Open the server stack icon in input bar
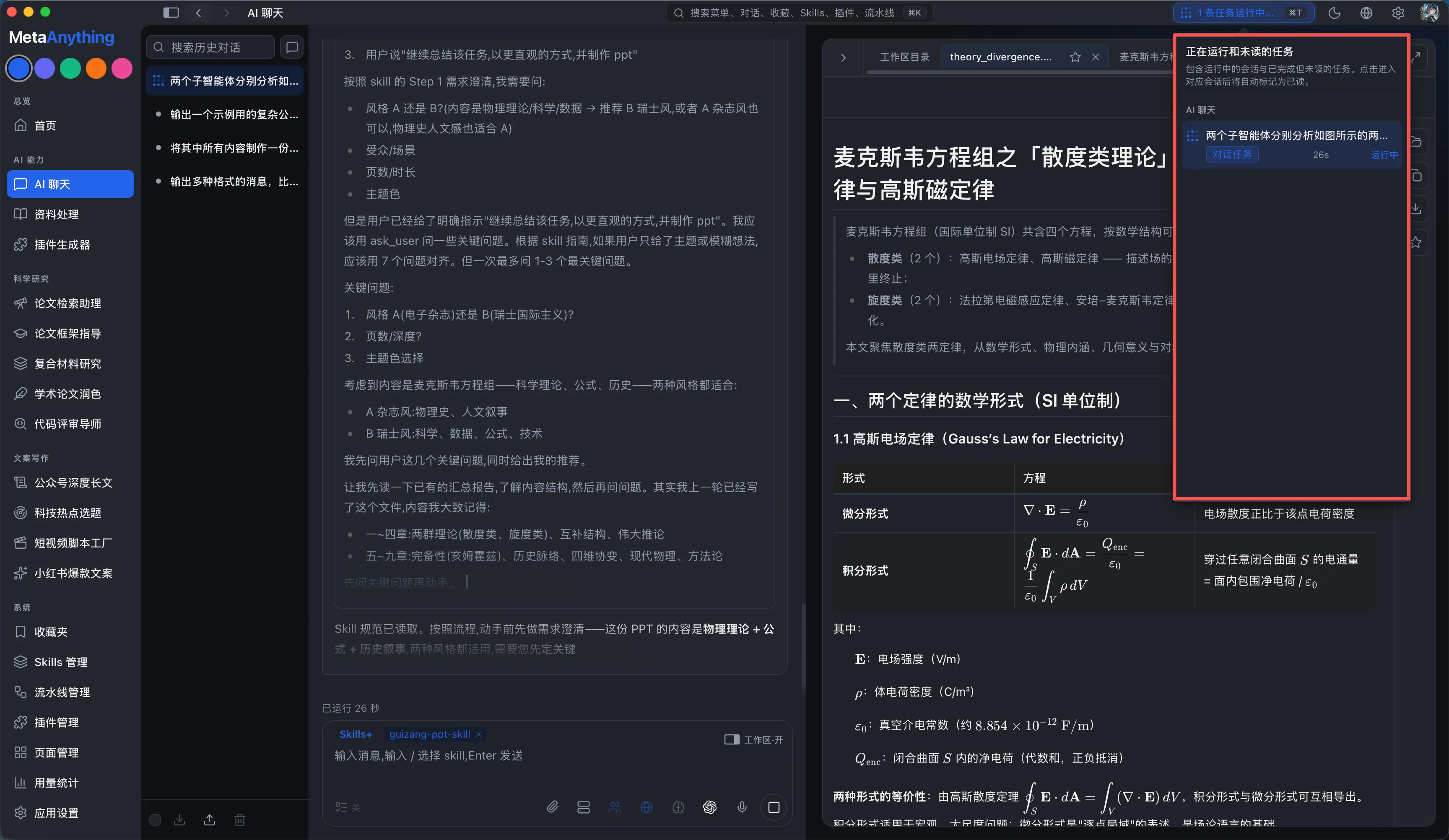Screen dimensions: 1449x840 pyautogui.click(x=583, y=807)
